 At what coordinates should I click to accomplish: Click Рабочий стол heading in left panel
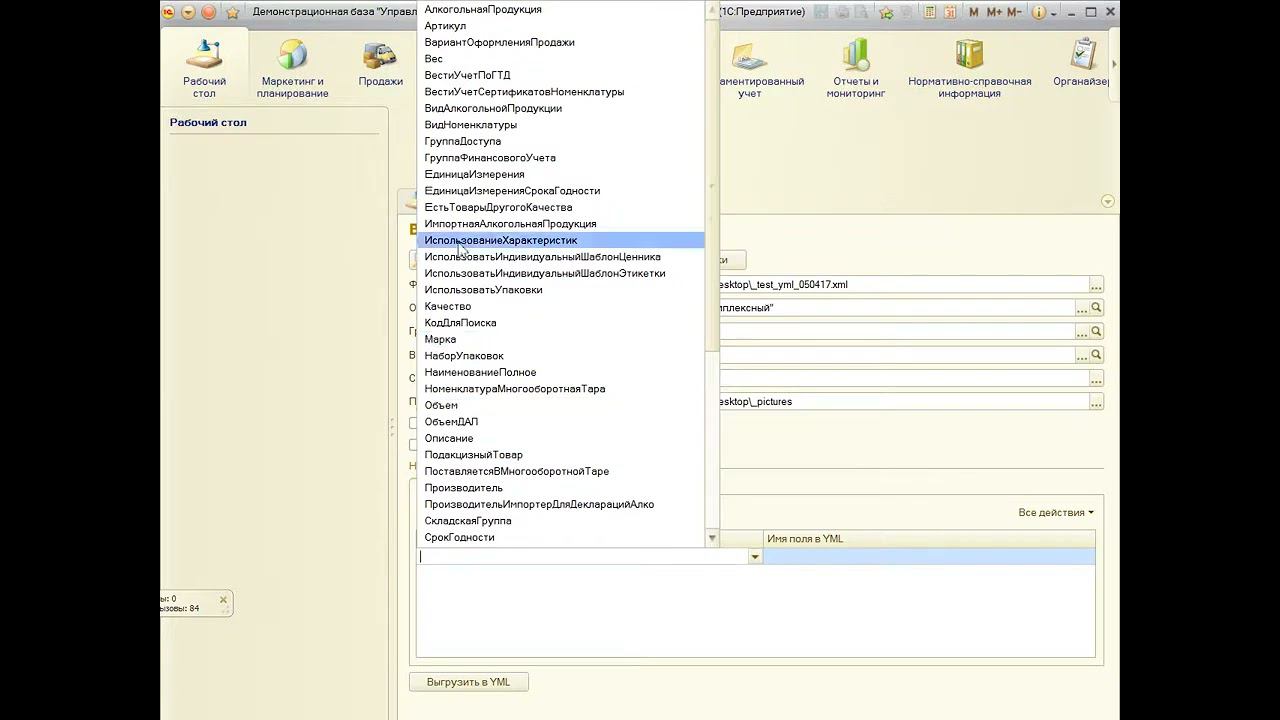click(208, 122)
